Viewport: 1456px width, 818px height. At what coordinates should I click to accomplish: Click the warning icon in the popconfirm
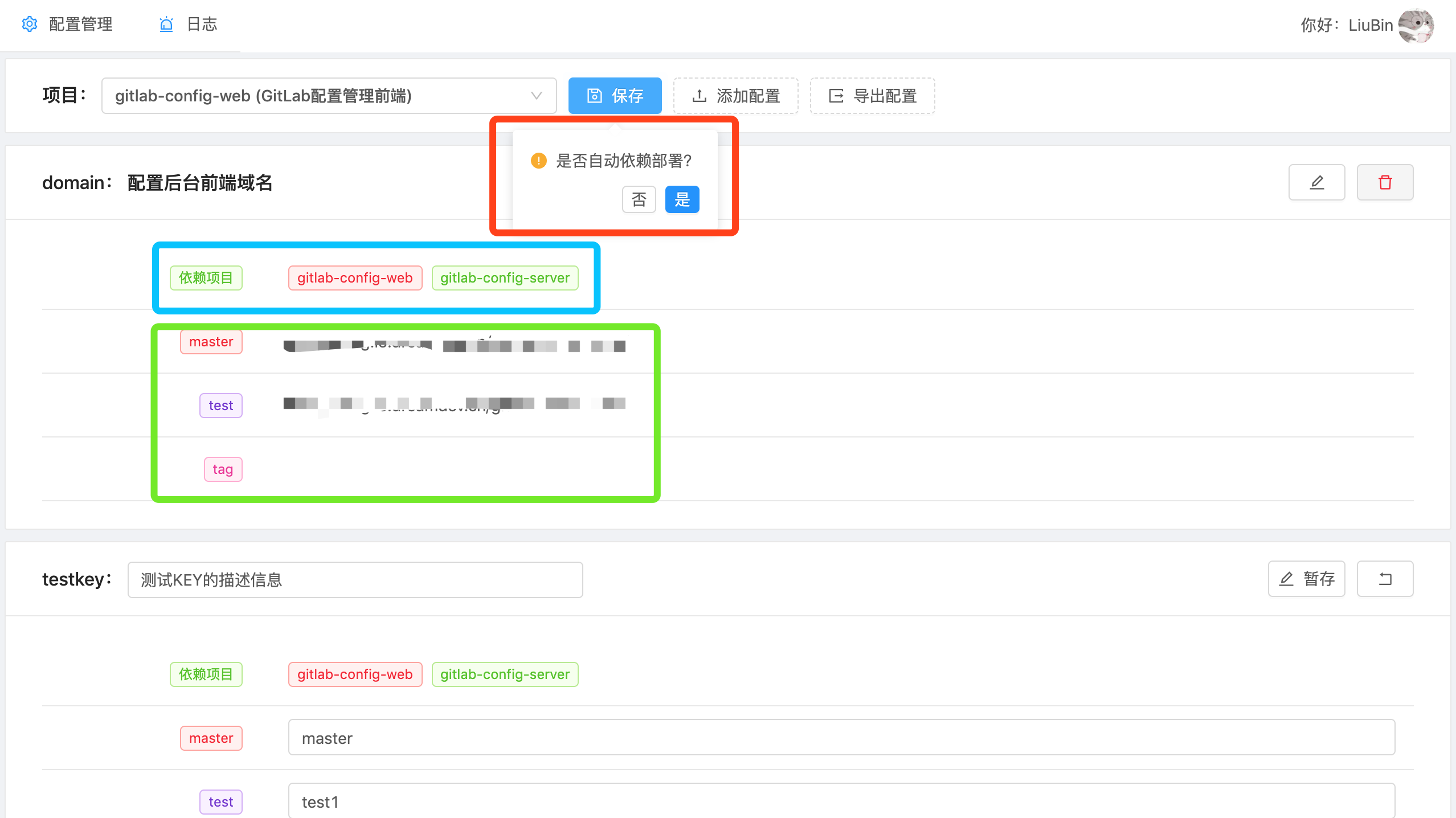tap(538, 161)
